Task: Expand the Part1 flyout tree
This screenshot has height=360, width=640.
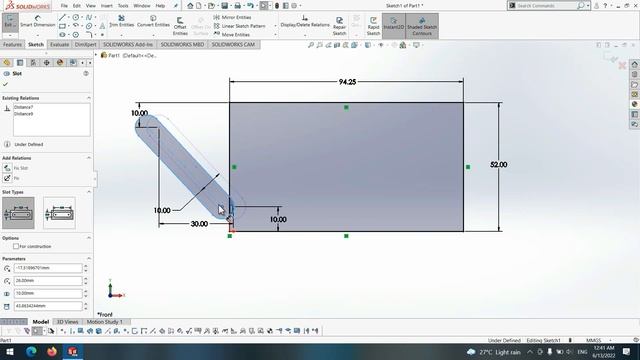Action: coord(97,55)
